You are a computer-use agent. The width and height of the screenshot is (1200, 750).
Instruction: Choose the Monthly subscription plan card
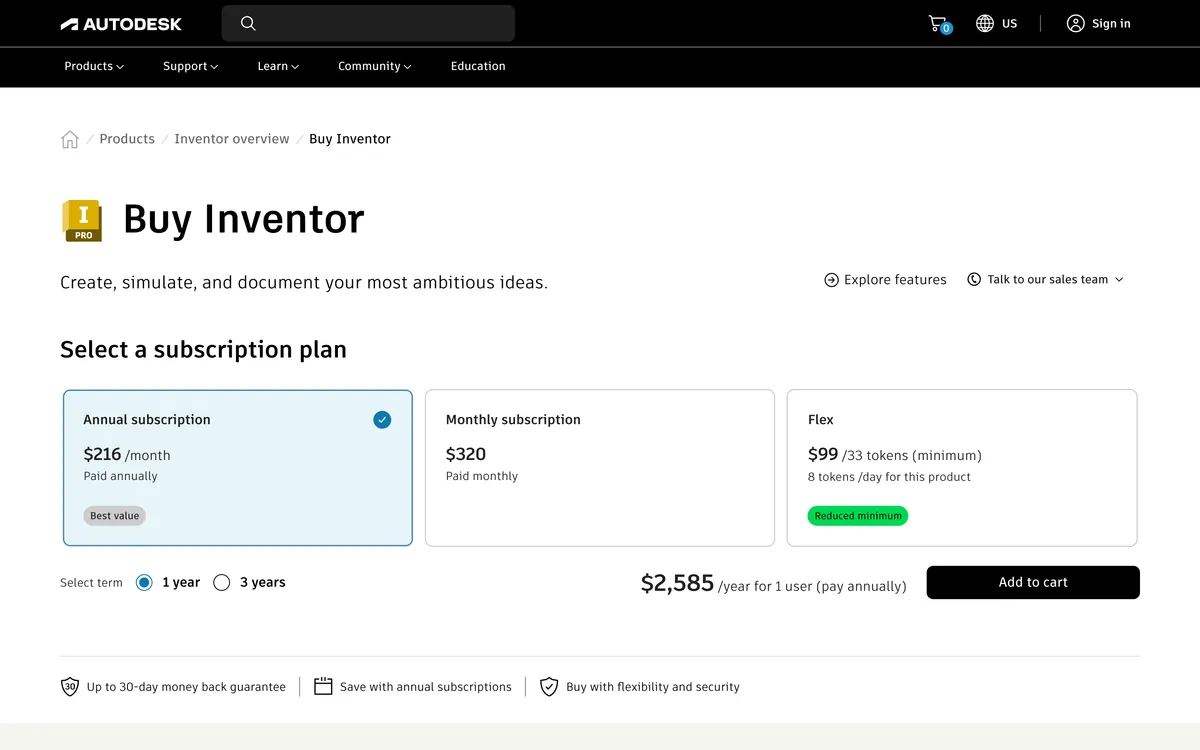point(600,468)
